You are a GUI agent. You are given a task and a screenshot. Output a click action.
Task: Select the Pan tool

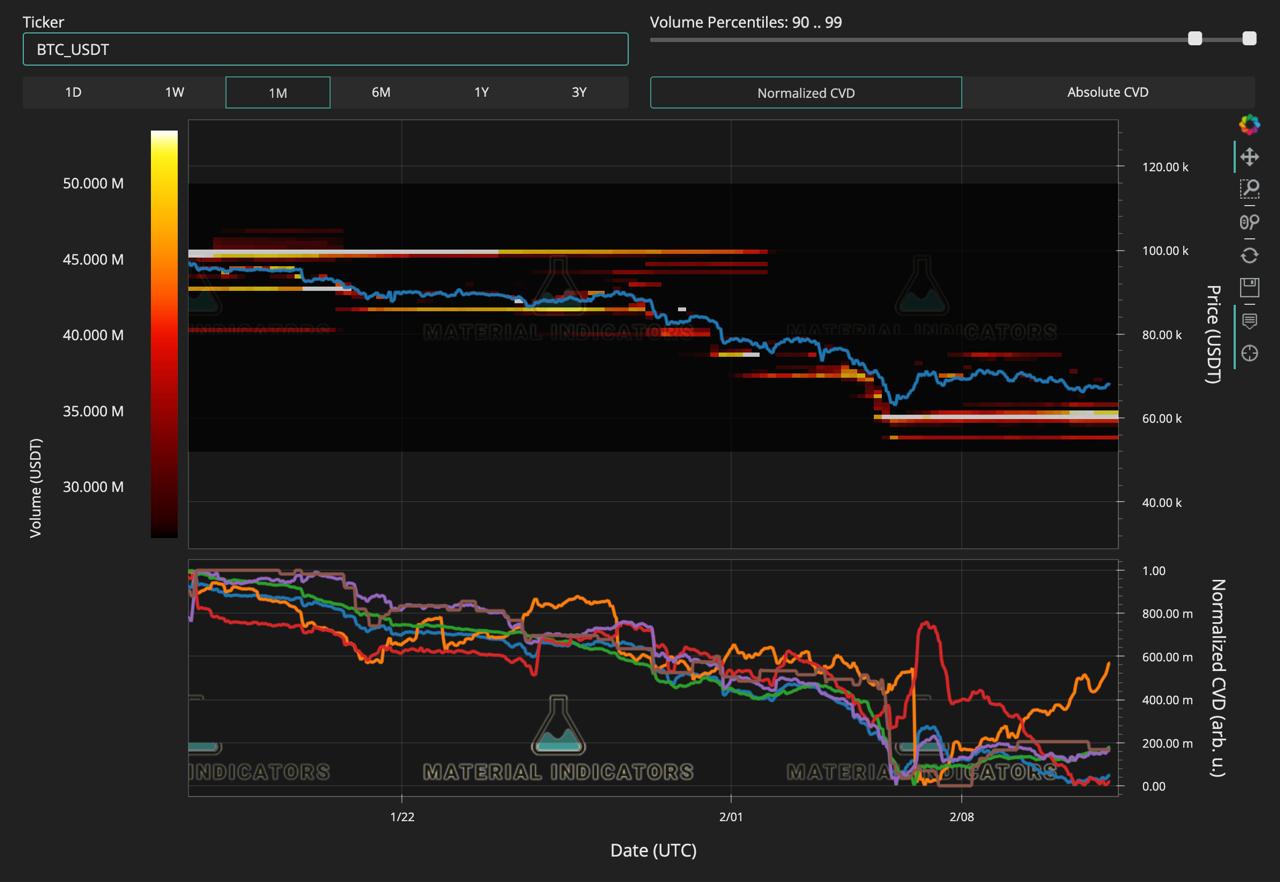1249,157
